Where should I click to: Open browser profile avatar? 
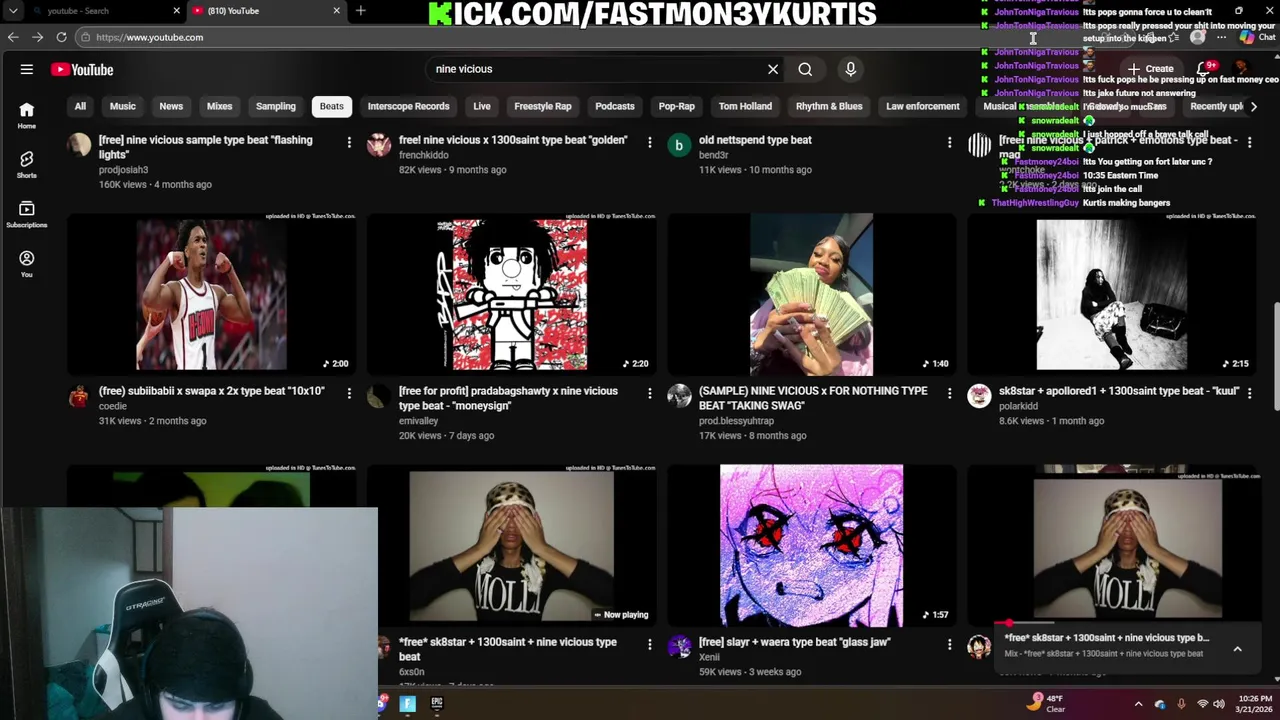point(1197,37)
